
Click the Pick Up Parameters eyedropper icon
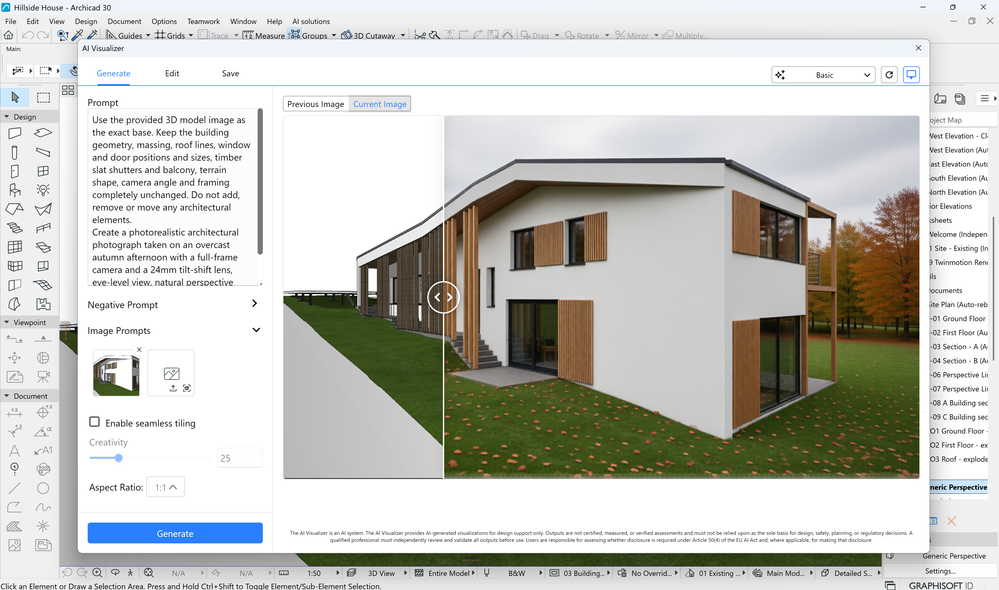point(78,35)
